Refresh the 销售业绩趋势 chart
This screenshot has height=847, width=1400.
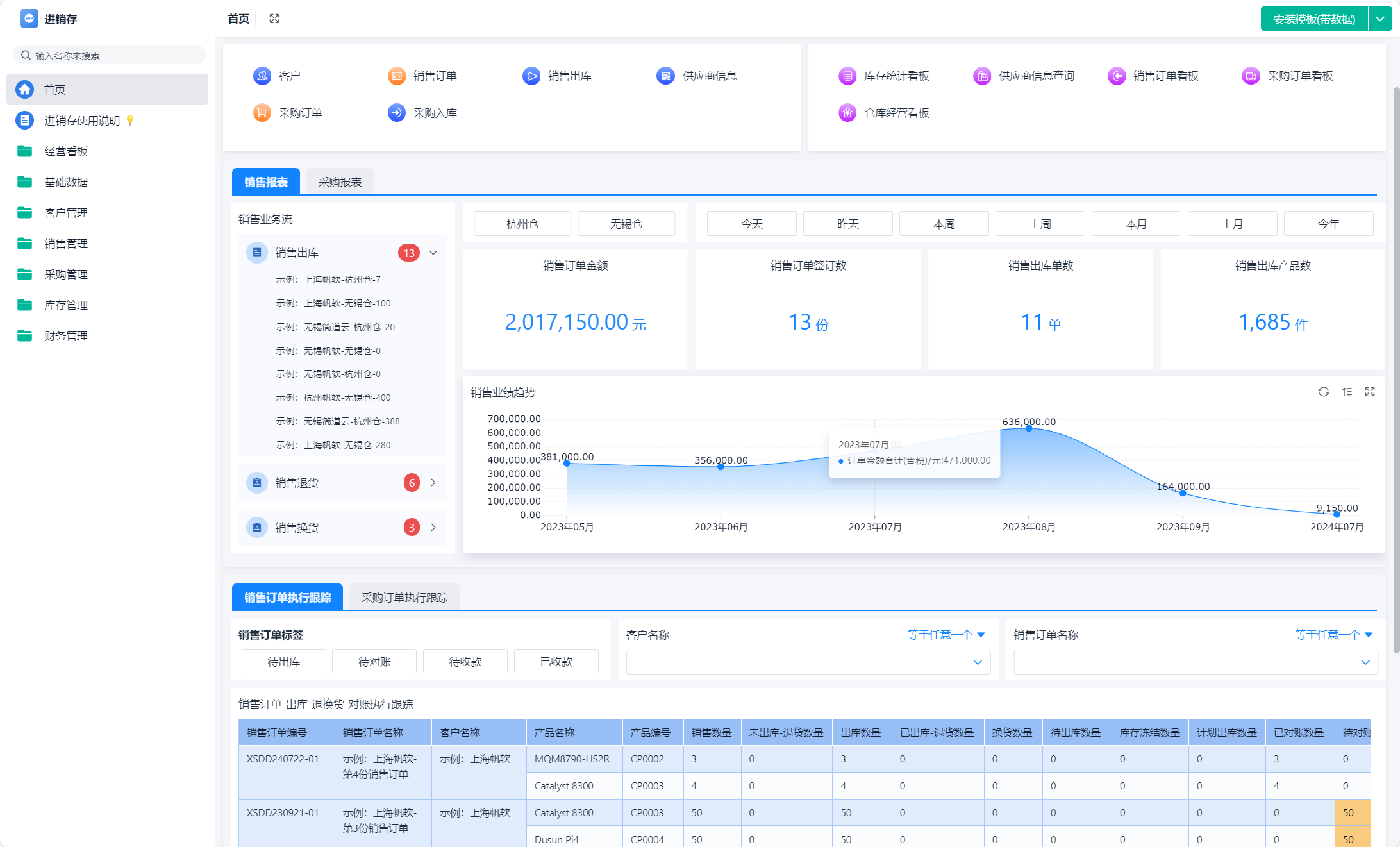tap(1323, 392)
